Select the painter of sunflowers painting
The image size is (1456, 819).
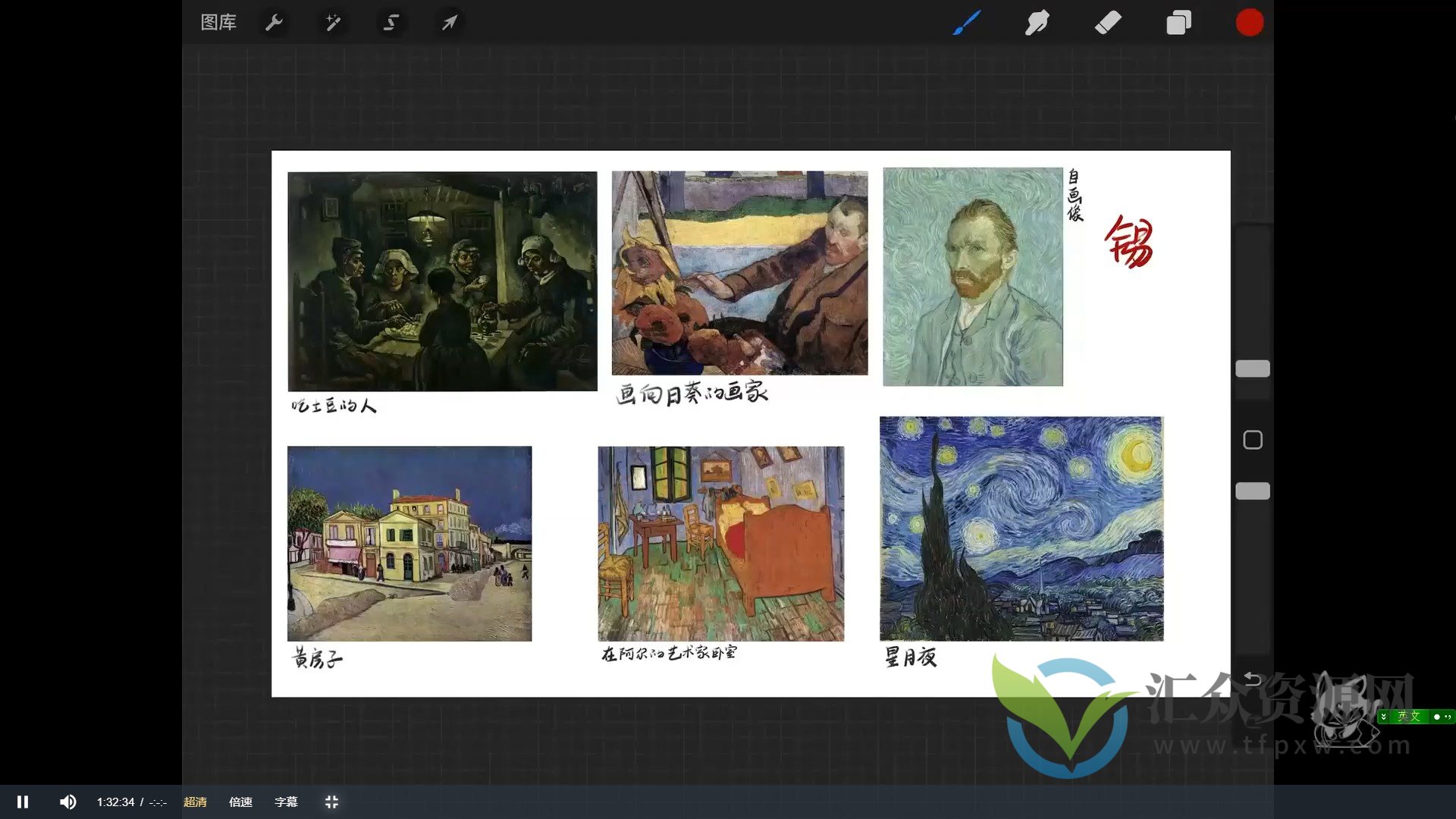coord(739,272)
